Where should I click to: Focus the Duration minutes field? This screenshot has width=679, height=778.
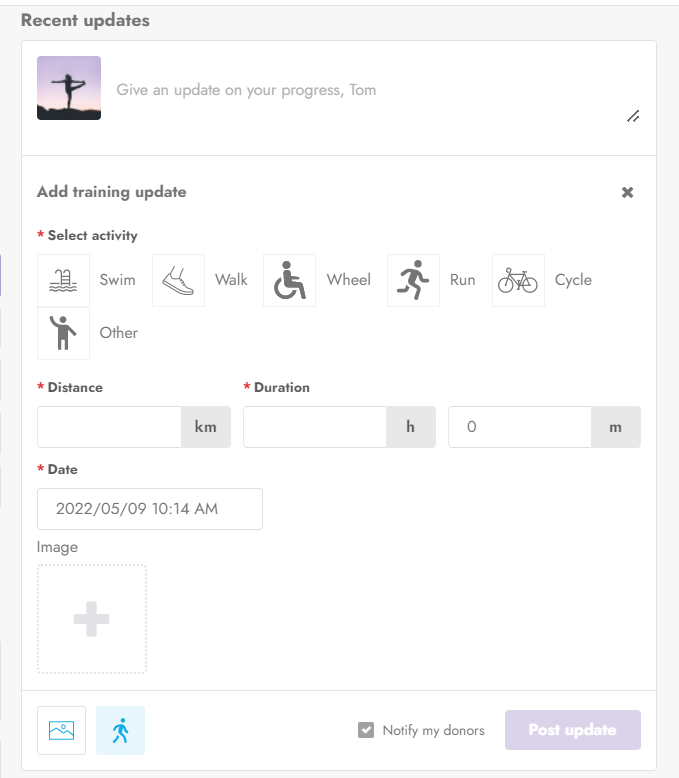click(520, 427)
